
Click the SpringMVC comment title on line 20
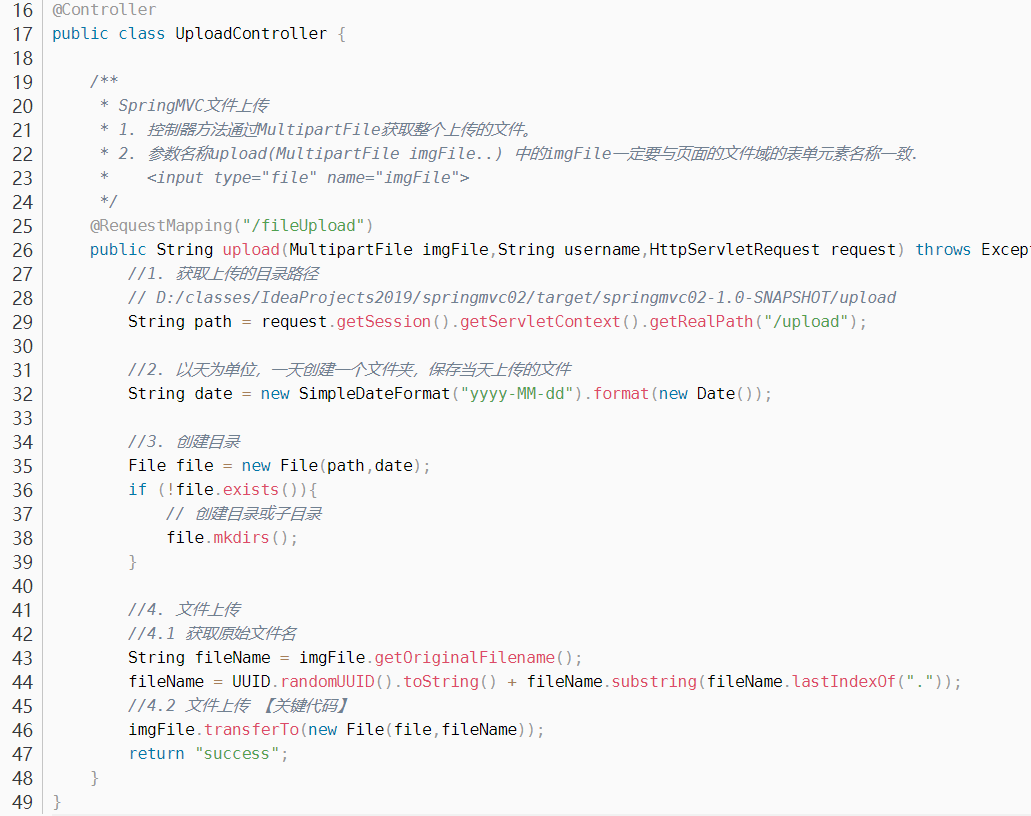(193, 106)
